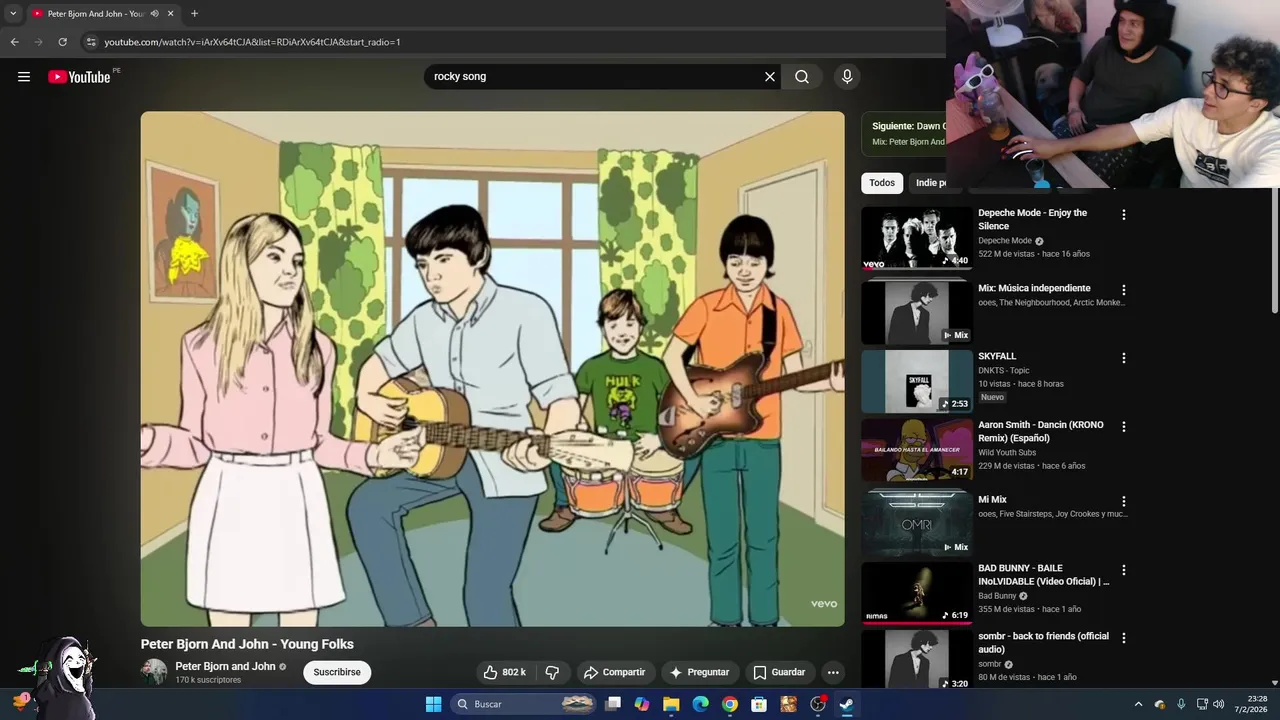Open the YouTube hamburger guide menu
Screen dimensions: 1280x720
point(24,77)
